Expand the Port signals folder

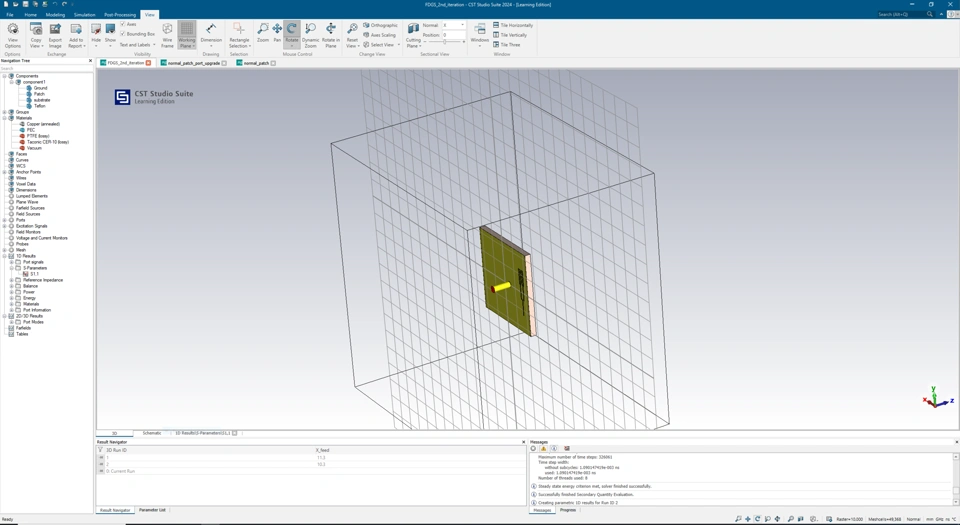[11, 262]
